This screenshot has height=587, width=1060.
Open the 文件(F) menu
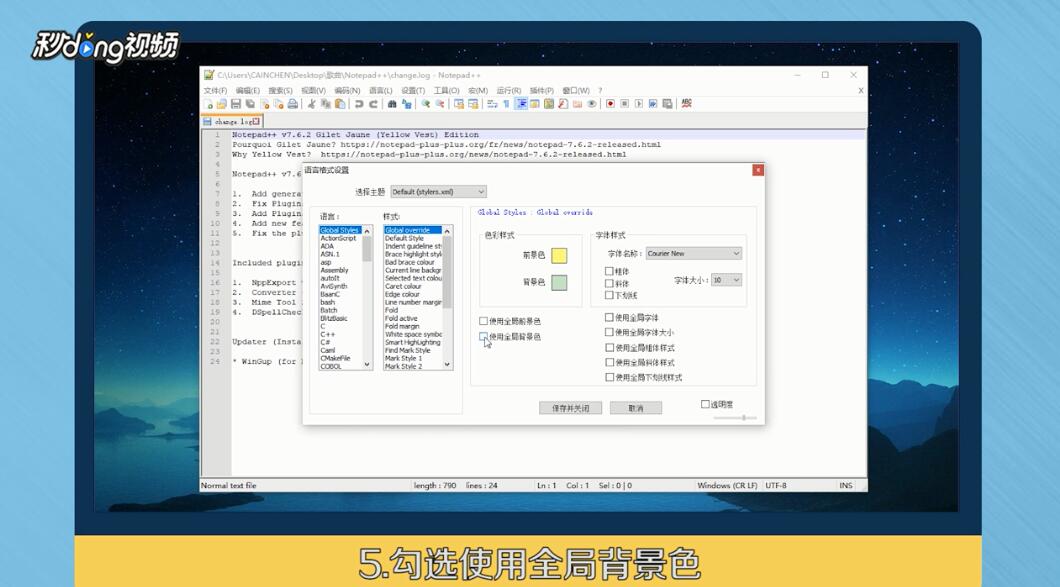[x=215, y=91]
